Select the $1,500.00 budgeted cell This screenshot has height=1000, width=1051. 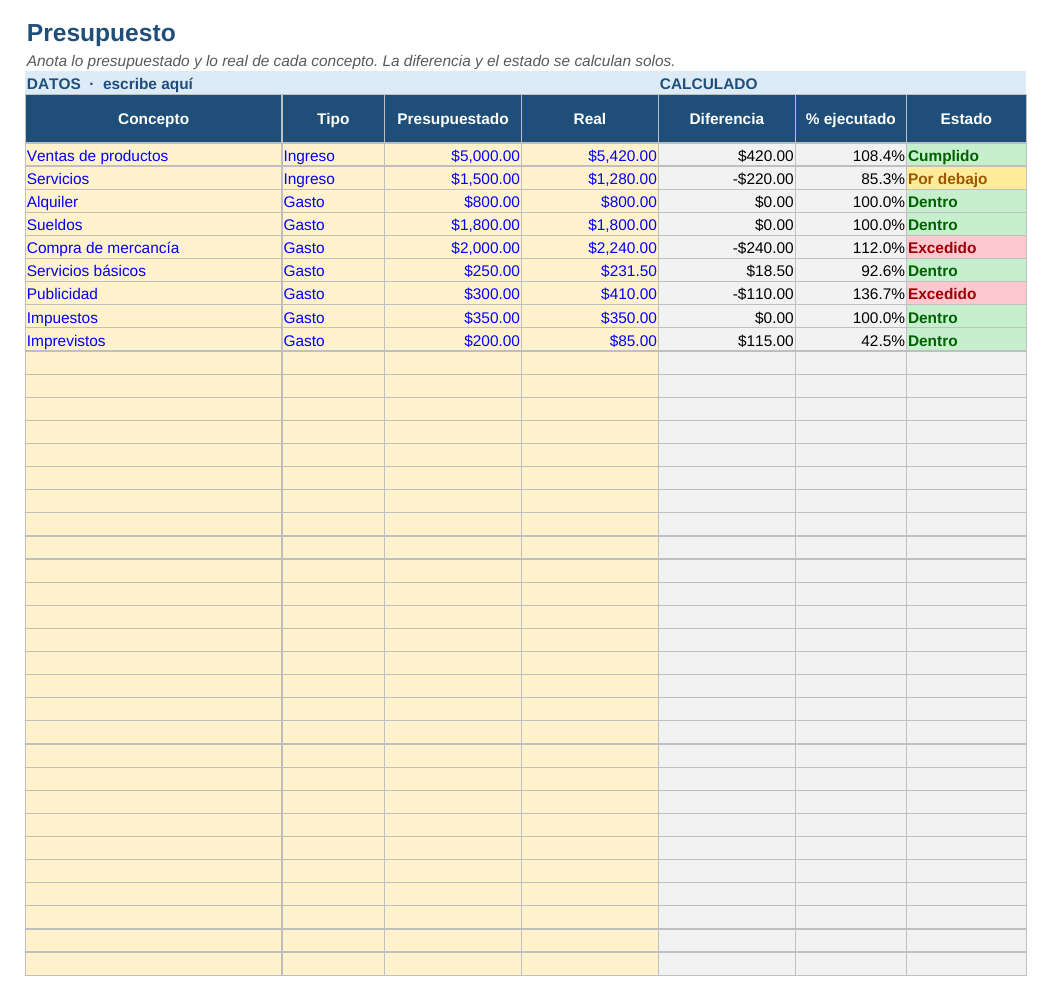(452, 179)
